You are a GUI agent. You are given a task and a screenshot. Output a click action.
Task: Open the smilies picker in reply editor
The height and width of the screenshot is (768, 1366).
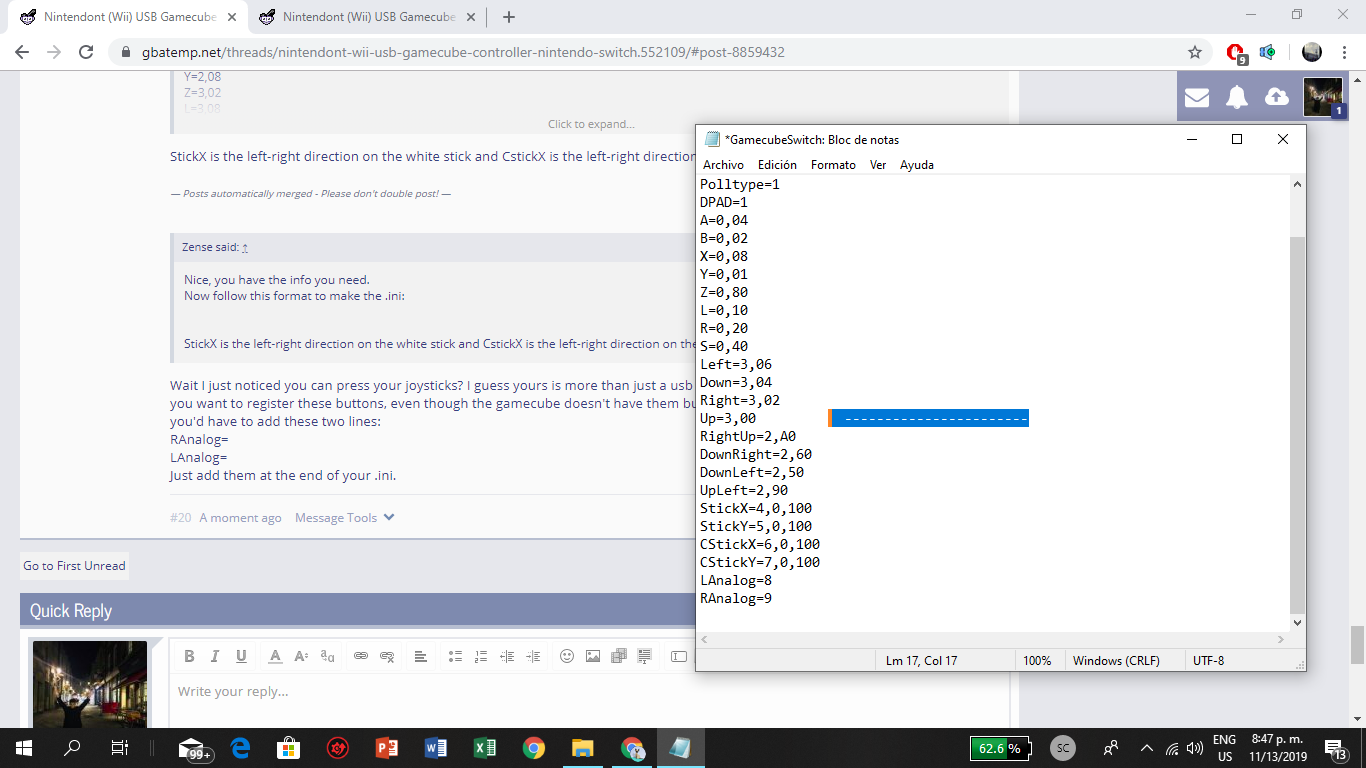pyautogui.click(x=567, y=656)
